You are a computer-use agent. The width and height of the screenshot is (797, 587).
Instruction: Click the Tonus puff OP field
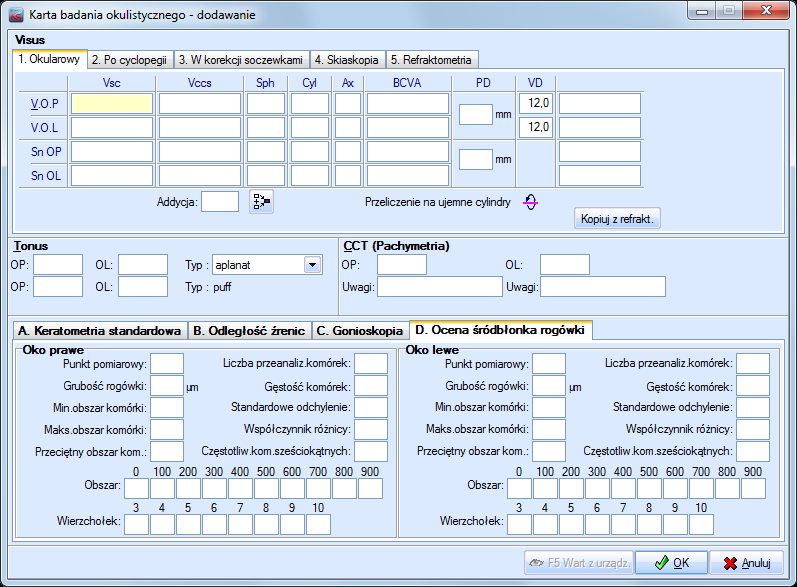pyautogui.click(x=58, y=287)
